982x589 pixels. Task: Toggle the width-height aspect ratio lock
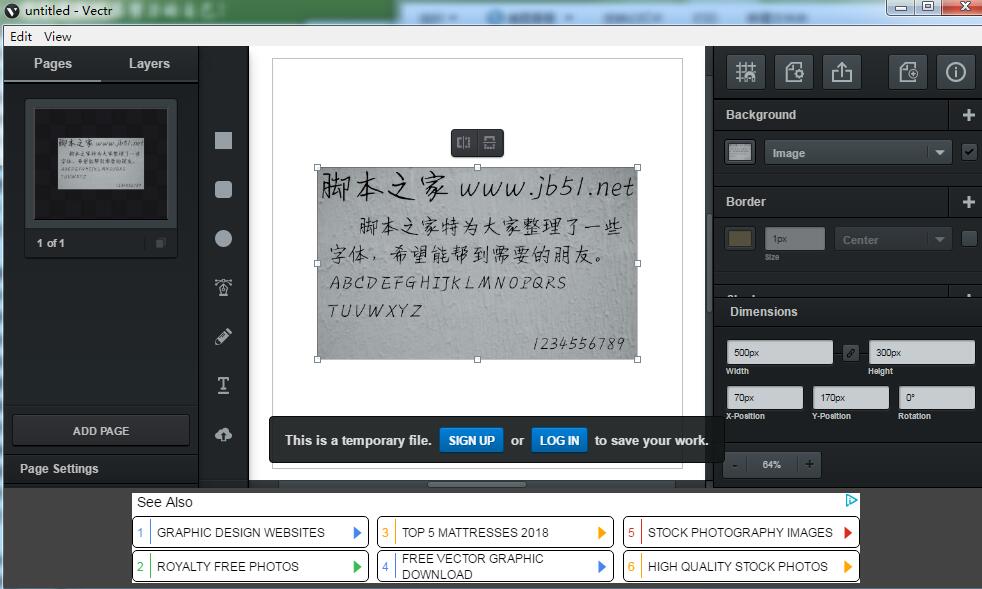coord(850,352)
